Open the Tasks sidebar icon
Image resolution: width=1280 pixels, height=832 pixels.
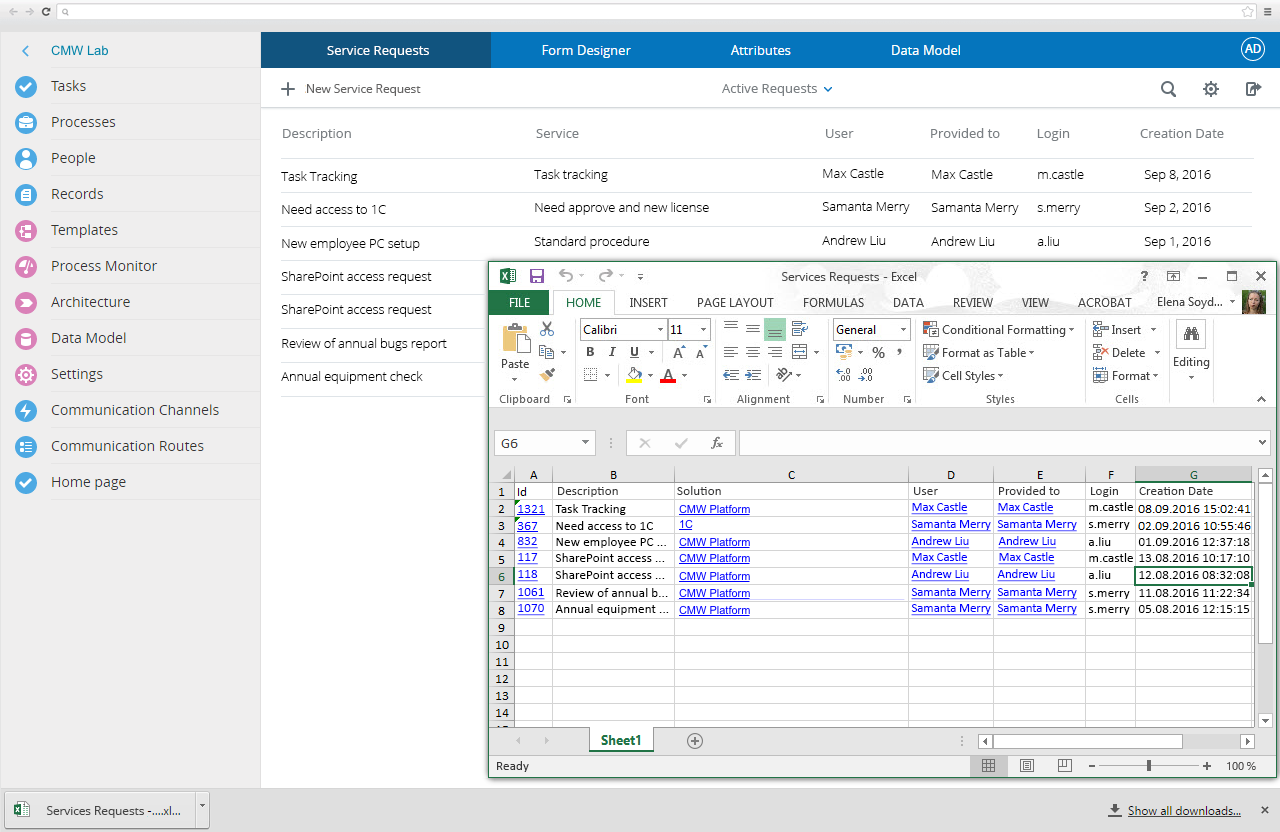click(26, 87)
